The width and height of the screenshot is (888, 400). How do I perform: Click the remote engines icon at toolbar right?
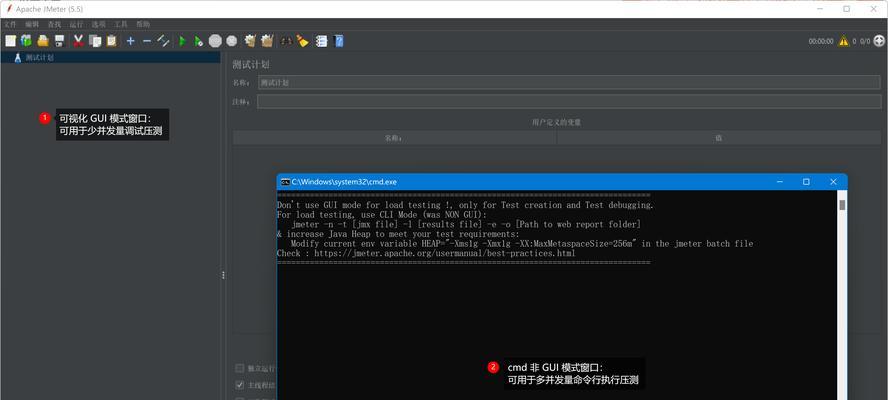(879, 41)
